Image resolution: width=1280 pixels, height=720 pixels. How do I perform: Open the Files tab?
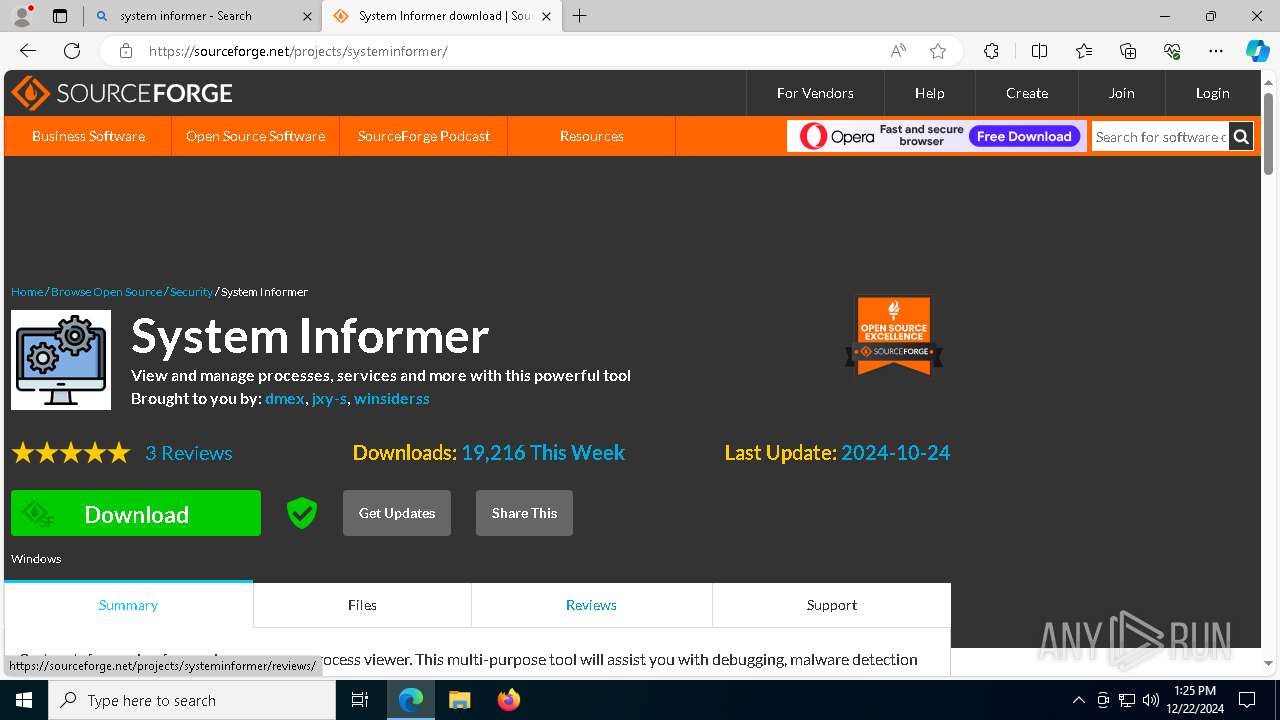(362, 605)
